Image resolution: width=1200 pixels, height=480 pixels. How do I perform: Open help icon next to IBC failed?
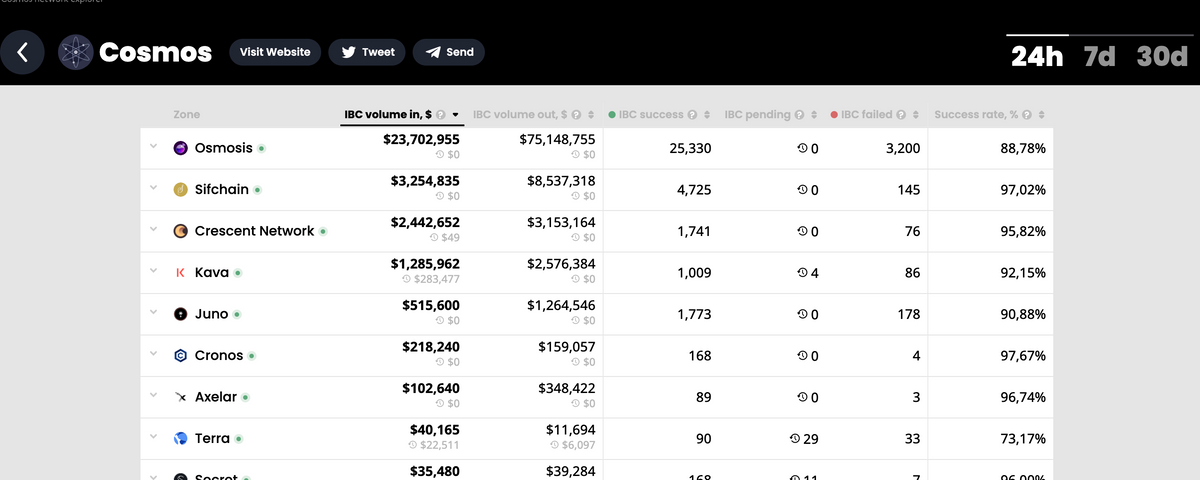tap(902, 115)
